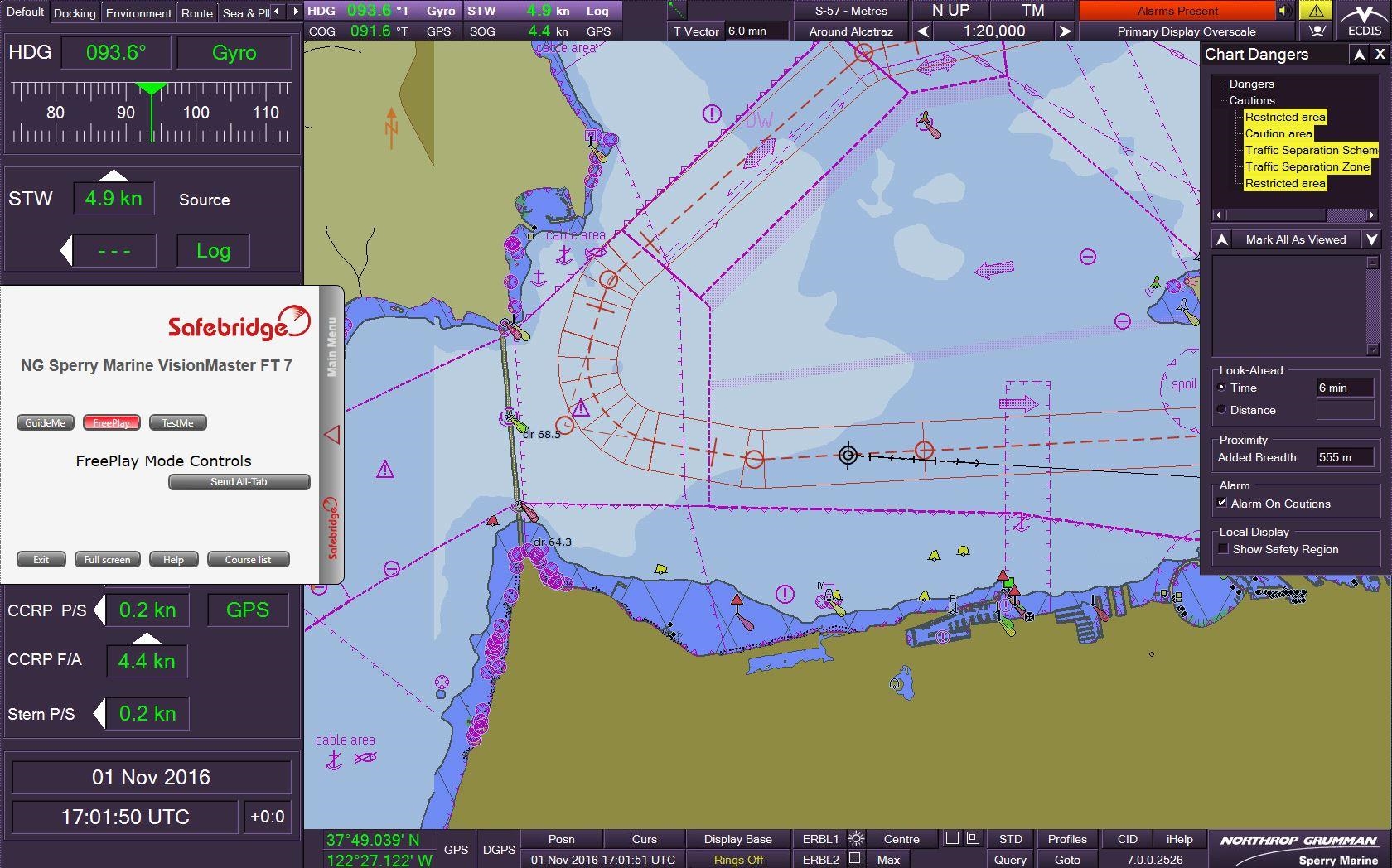1392x868 pixels.
Task: Click the nested square window icon
Action: [x=973, y=838]
